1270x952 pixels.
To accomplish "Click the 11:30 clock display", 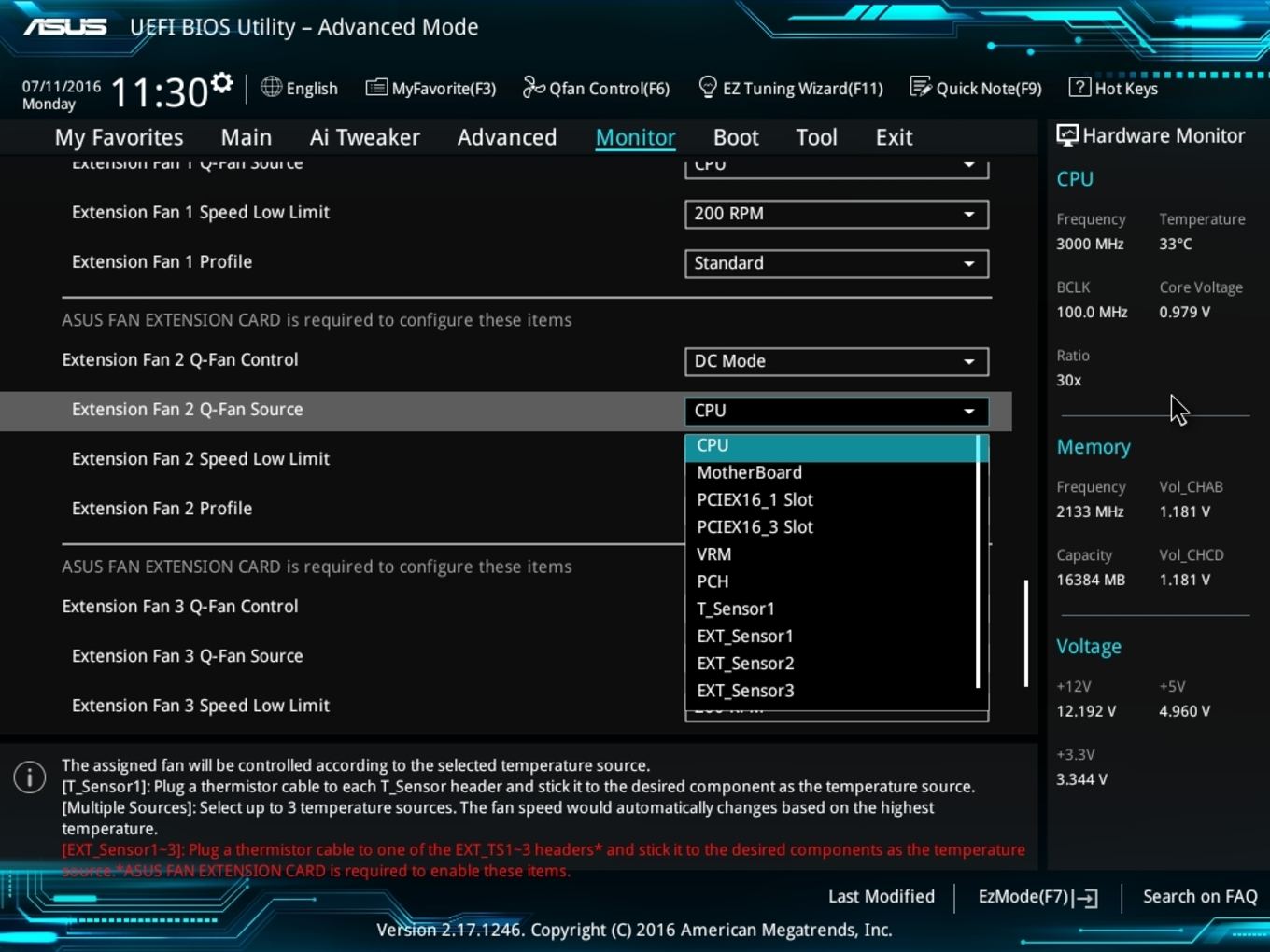I will tap(160, 92).
